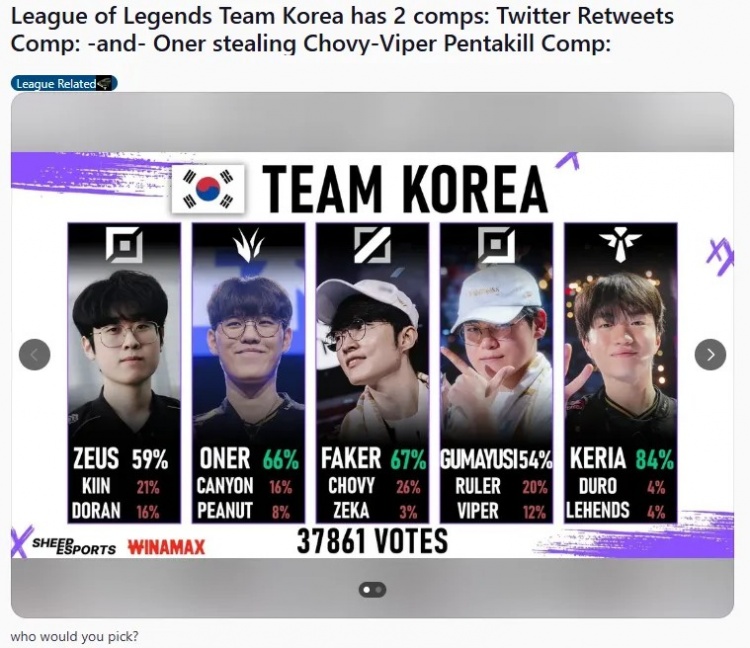750x648 pixels.
Task: Click the 37861 VOTES text
Action: tap(372, 541)
